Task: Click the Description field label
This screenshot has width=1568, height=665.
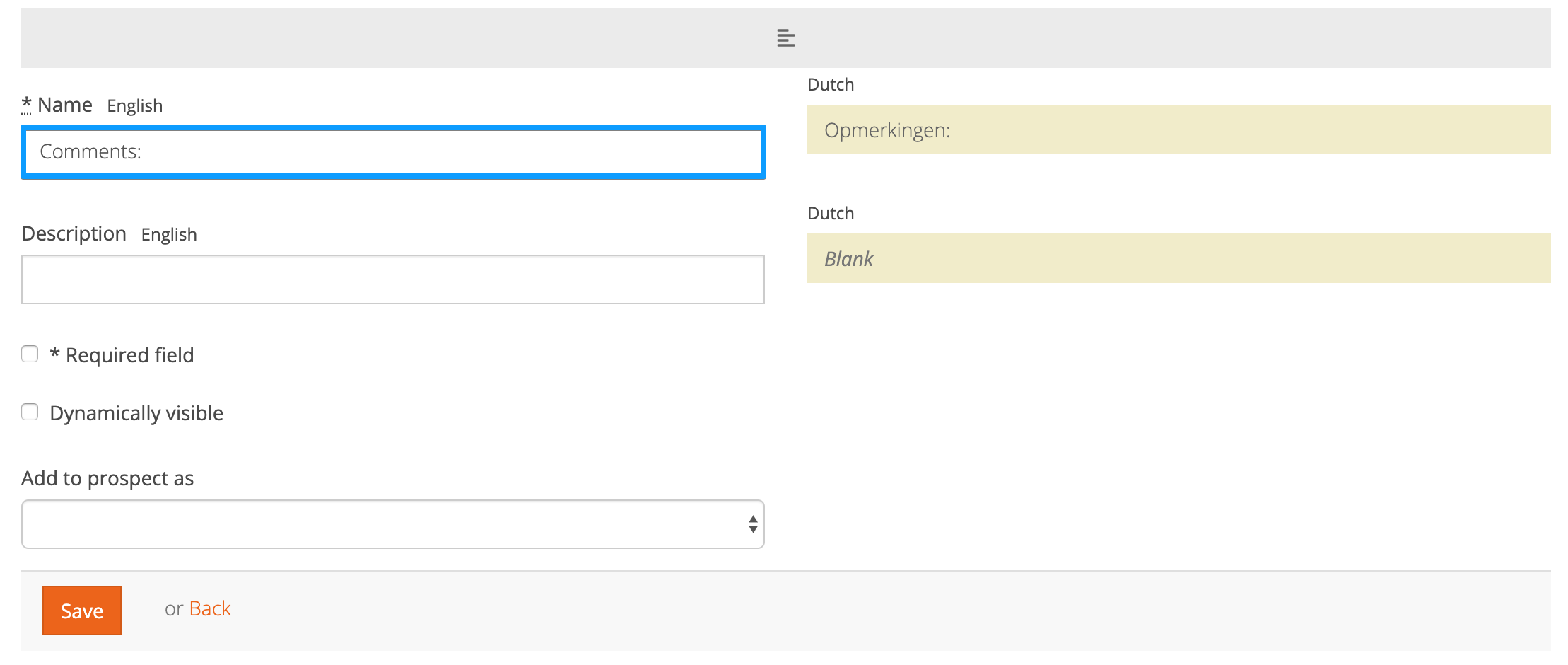Action: pyautogui.click(x=74, y=233)
